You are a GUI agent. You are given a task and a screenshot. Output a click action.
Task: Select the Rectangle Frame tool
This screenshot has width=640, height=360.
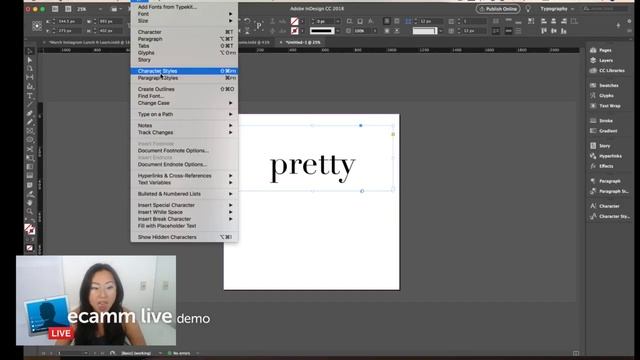click(30, 131)
